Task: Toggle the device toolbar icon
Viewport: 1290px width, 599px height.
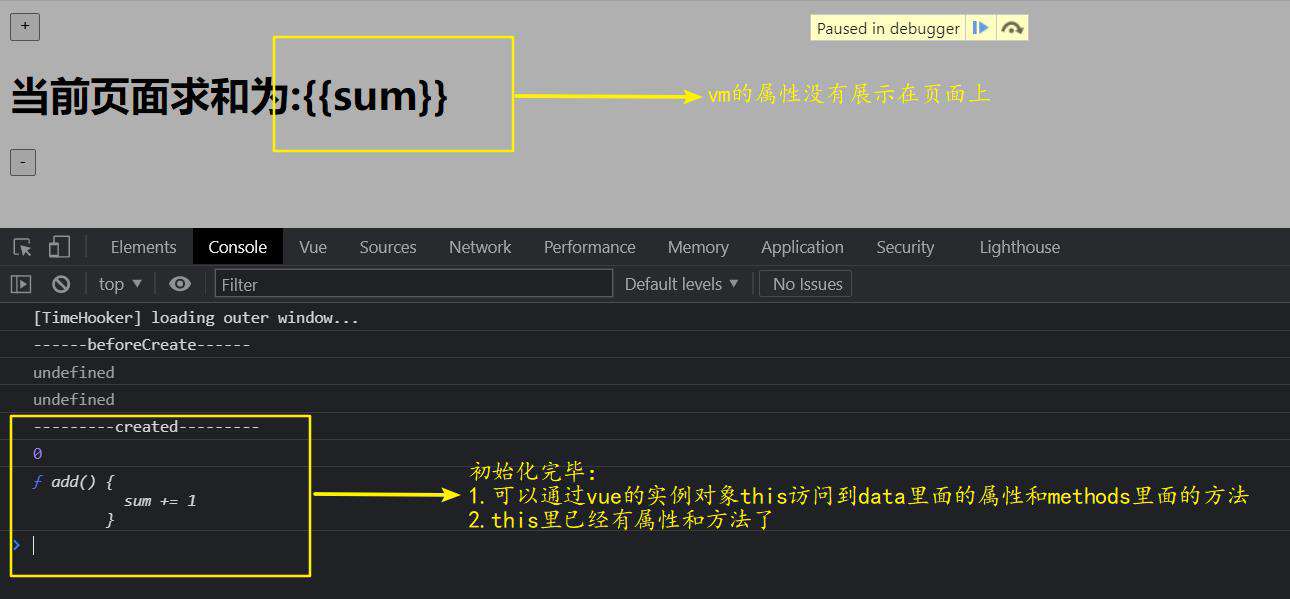Action: 59,247
